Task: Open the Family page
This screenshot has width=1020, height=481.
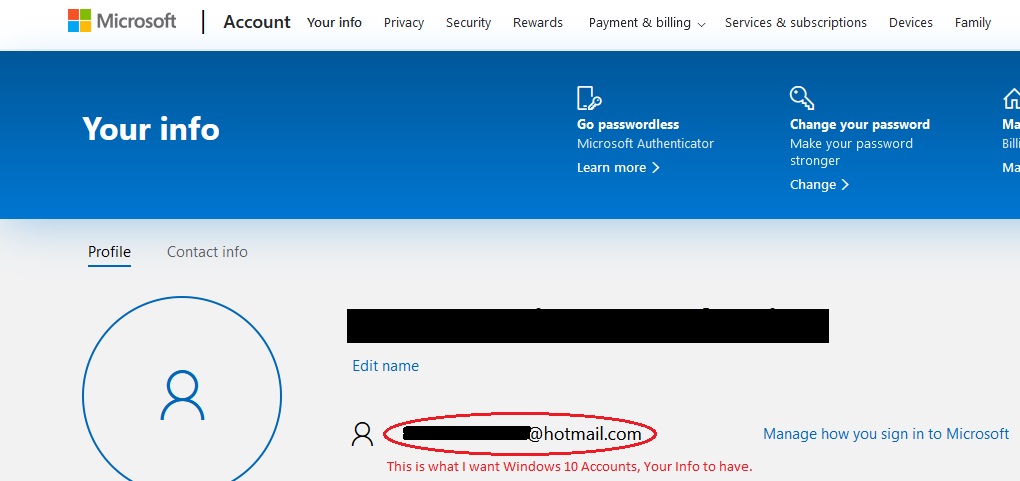Action: 973,23
